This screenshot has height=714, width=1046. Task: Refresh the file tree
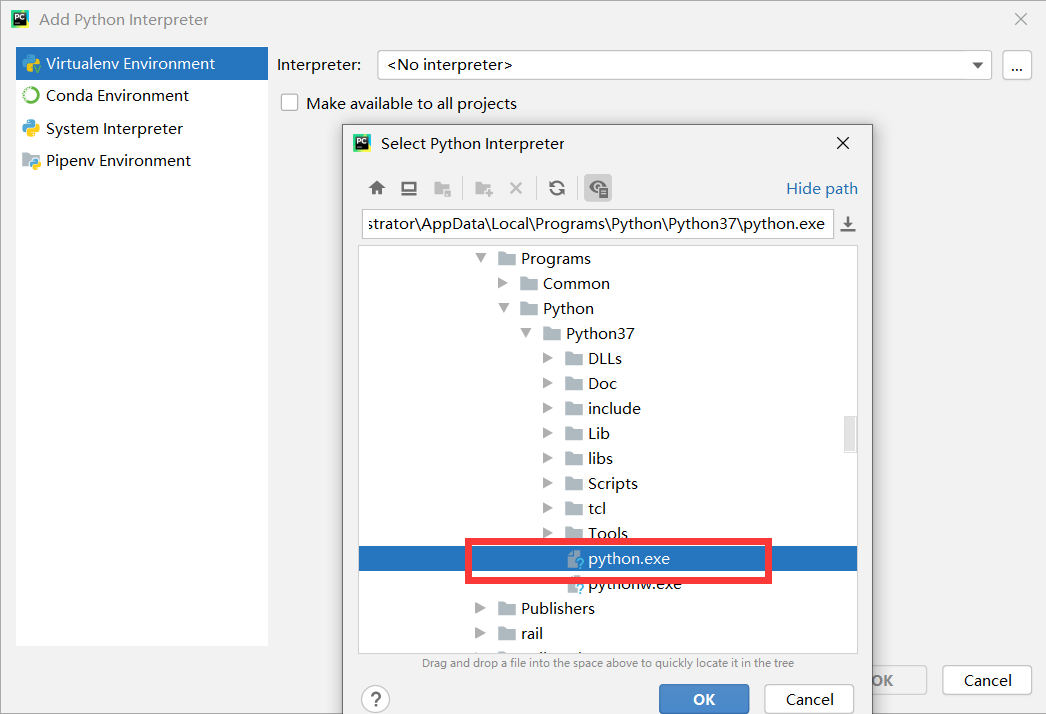(557, 188)
